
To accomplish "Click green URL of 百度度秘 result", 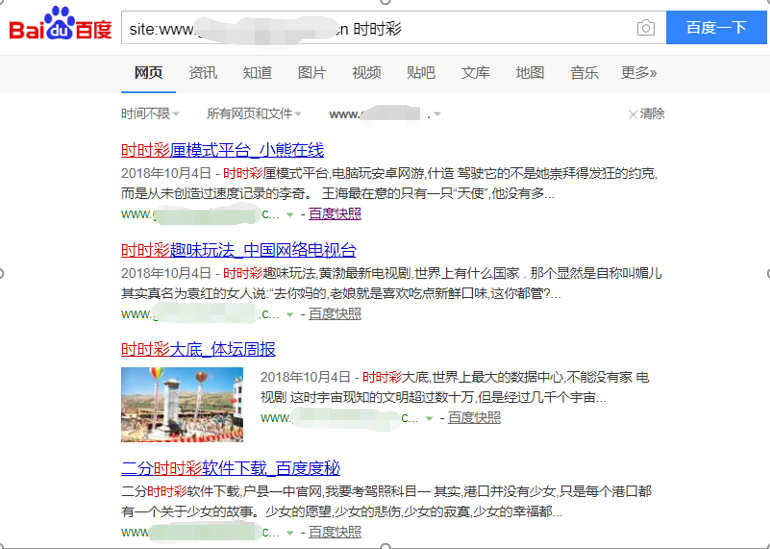I will pos(200,532).
